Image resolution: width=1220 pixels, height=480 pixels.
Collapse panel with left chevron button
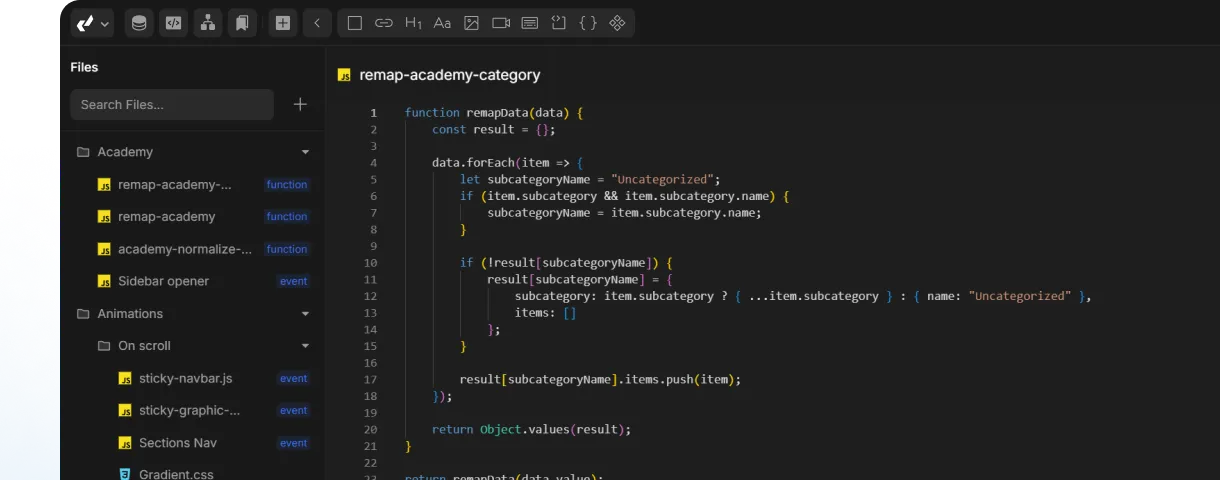(317, 23)
